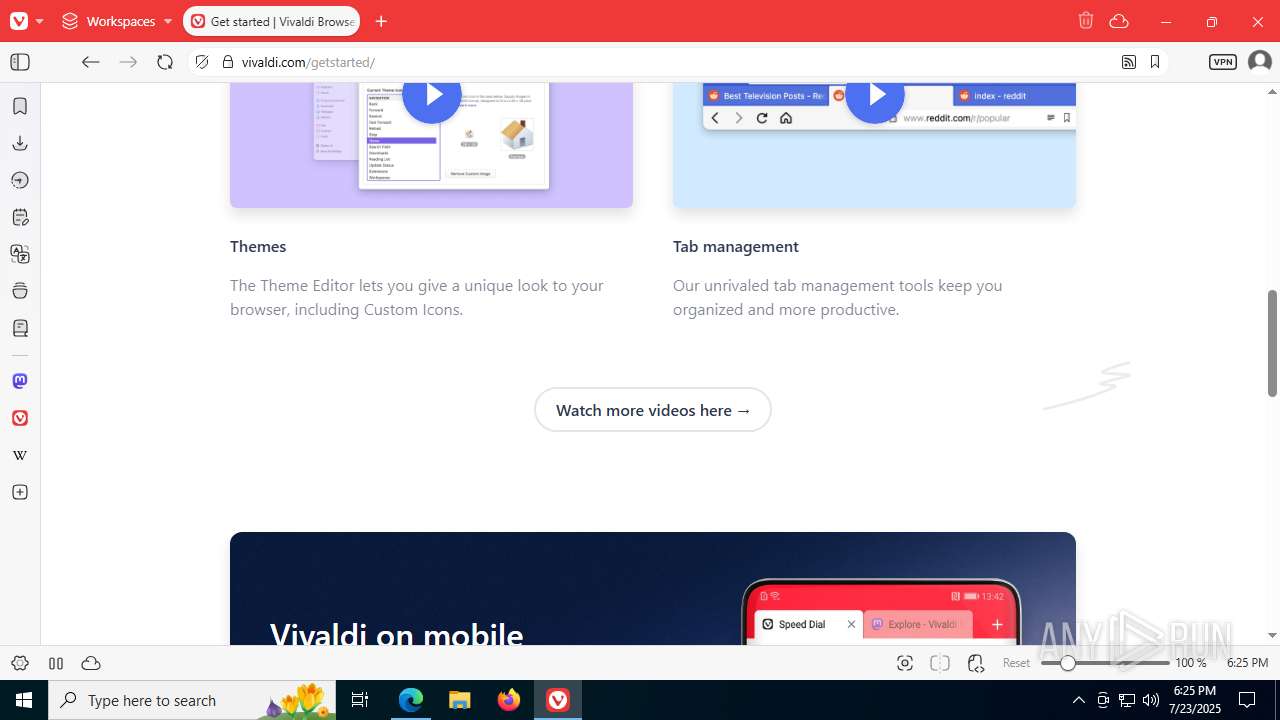This screenshot has height=720, width=1280.
Task: Go forward to next page
Action: coord(128,62)
